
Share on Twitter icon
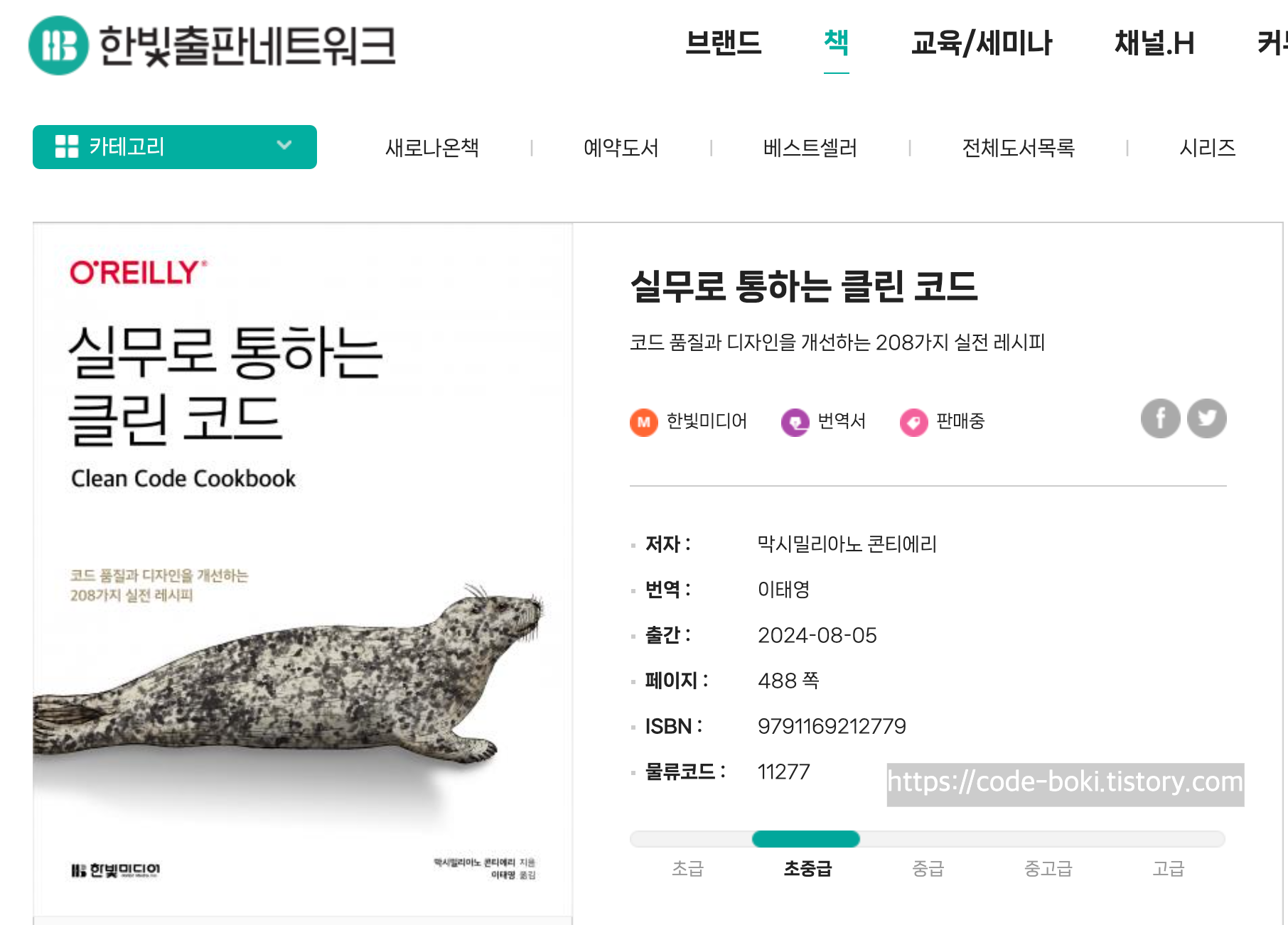coord(1207,418)
